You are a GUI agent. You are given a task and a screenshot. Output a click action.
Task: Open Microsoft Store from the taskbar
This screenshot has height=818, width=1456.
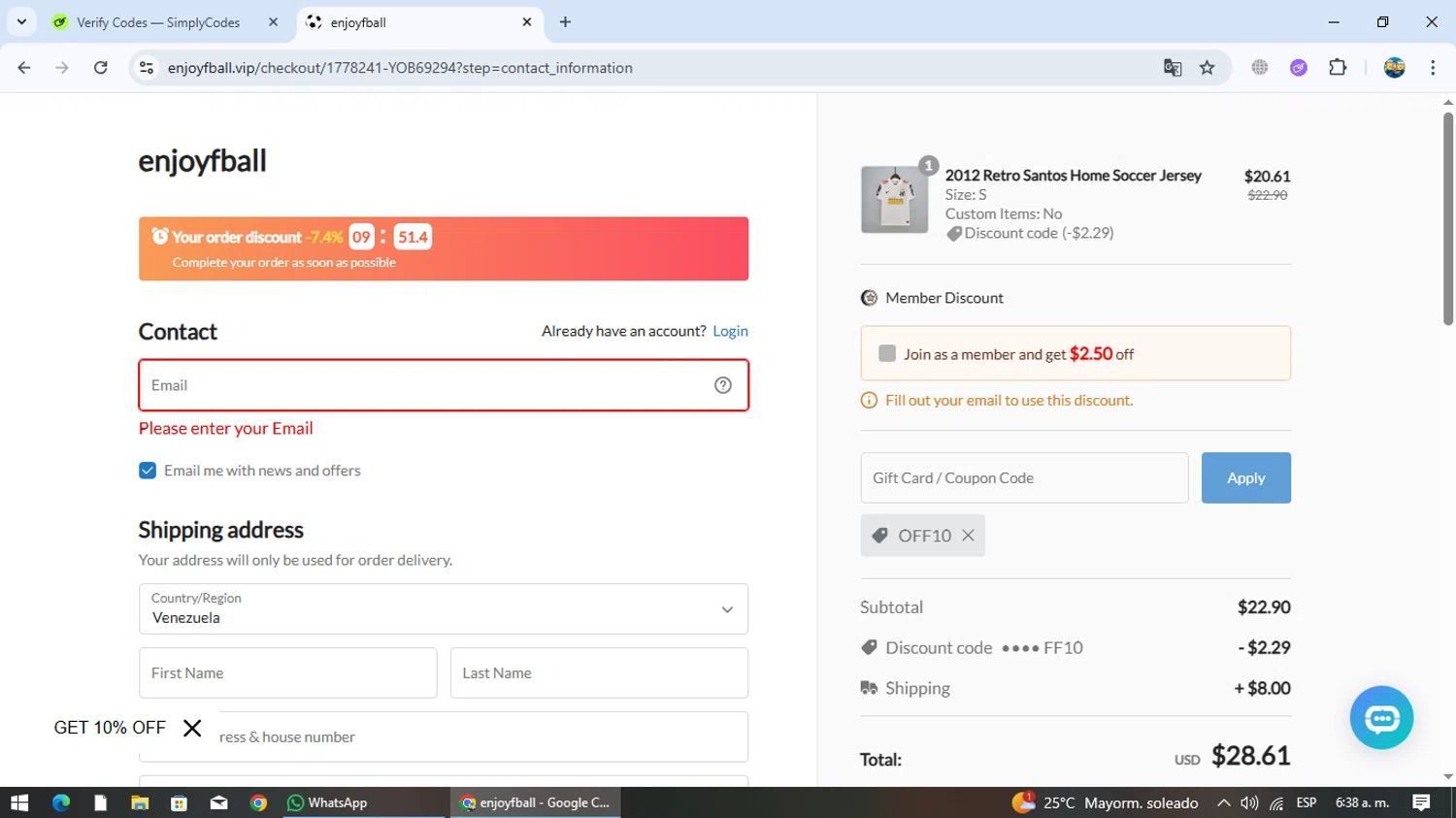(x=179, y=803)
